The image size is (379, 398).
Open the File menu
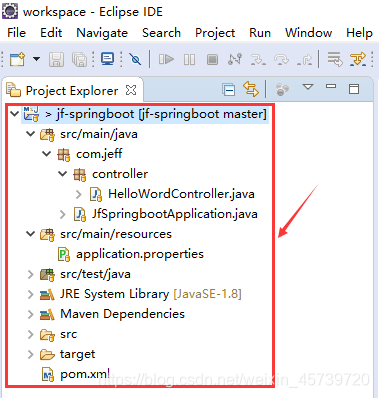[16, 33]
